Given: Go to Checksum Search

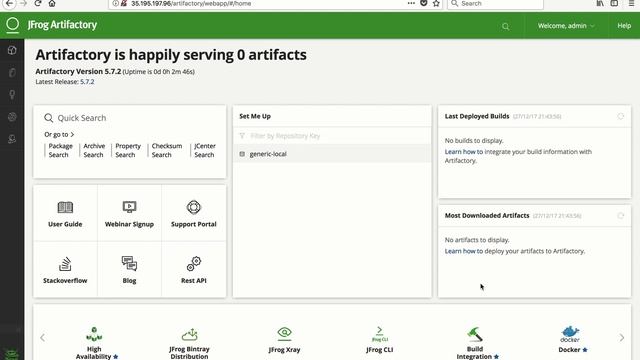Looking at the screenshot, I should pyautogui.click(x=167, y=150).
